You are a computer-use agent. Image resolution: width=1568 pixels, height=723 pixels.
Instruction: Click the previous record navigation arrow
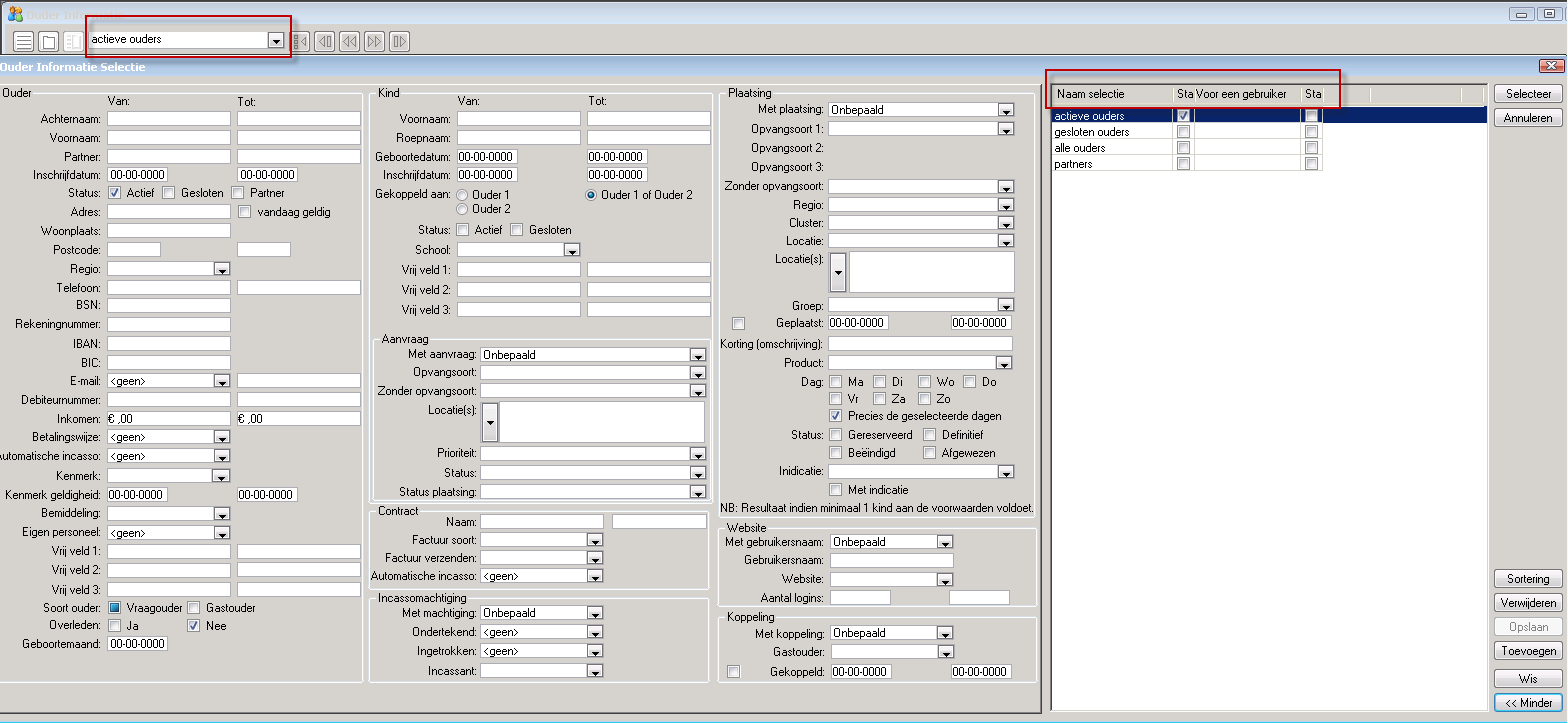[324, 41]
